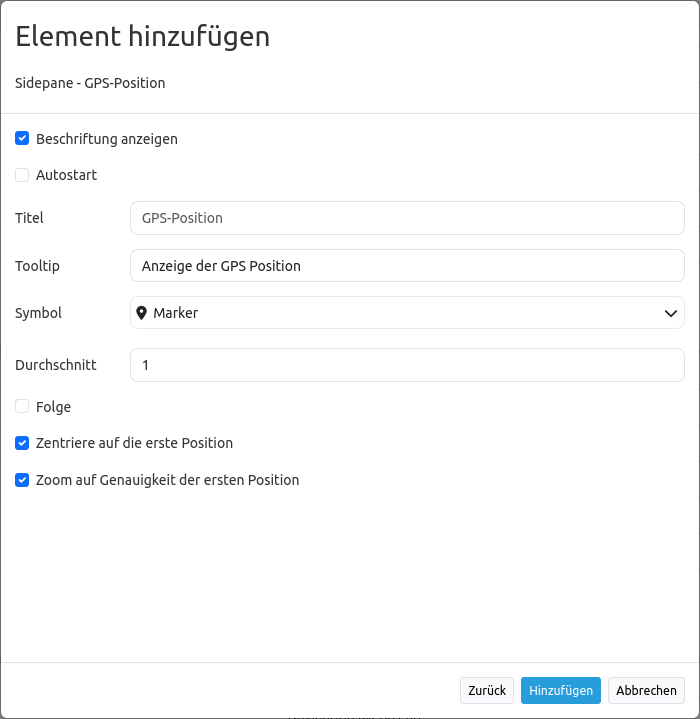Click the Durchschnitt field label
The image size is (700, 719).
(56, 365)
